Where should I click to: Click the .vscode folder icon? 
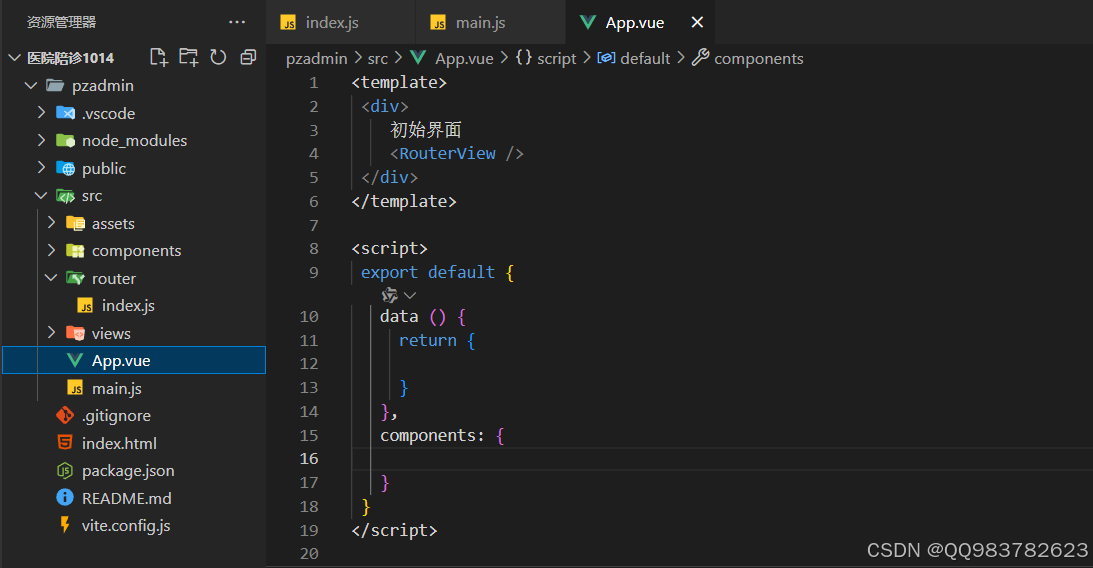(x=66, y=113)
